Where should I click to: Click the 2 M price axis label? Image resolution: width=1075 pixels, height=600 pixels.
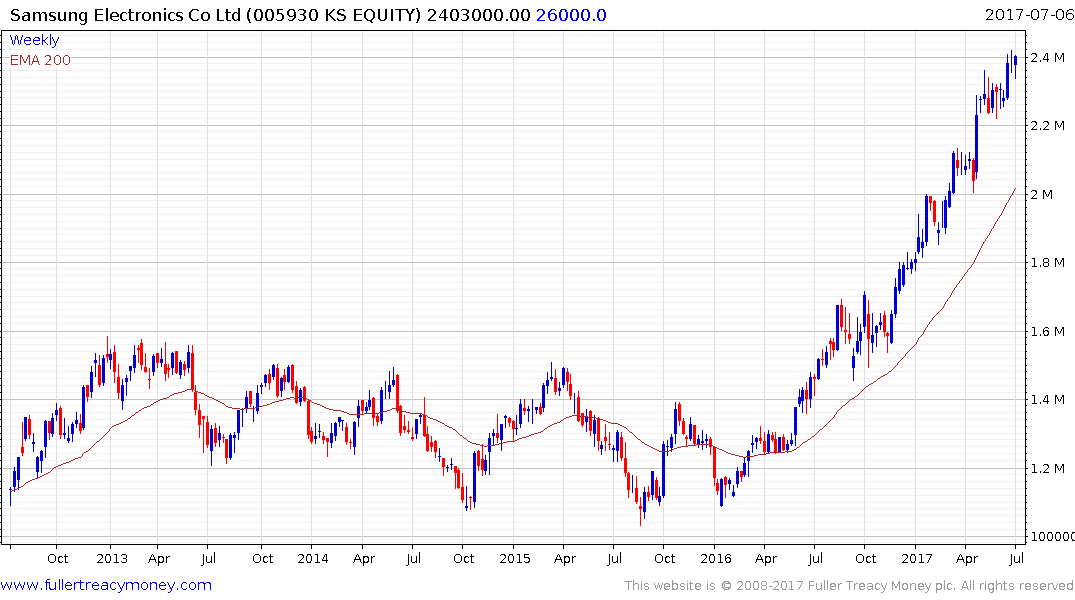[1041, 194]
